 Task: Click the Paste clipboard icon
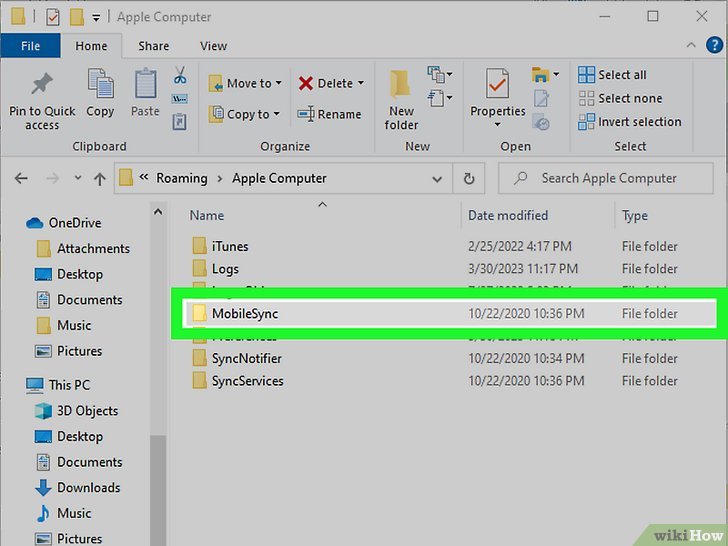click(145, 84)
